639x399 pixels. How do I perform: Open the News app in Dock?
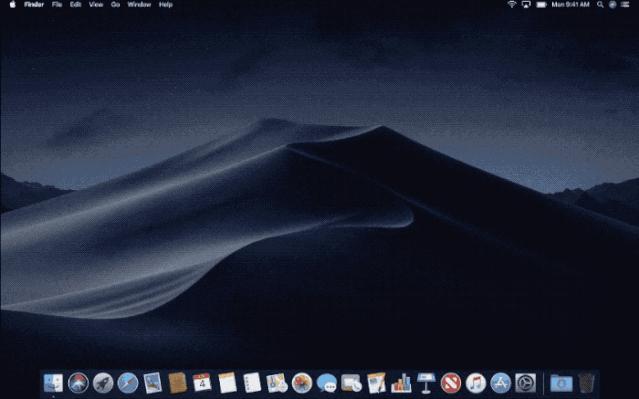pos(451,383)
